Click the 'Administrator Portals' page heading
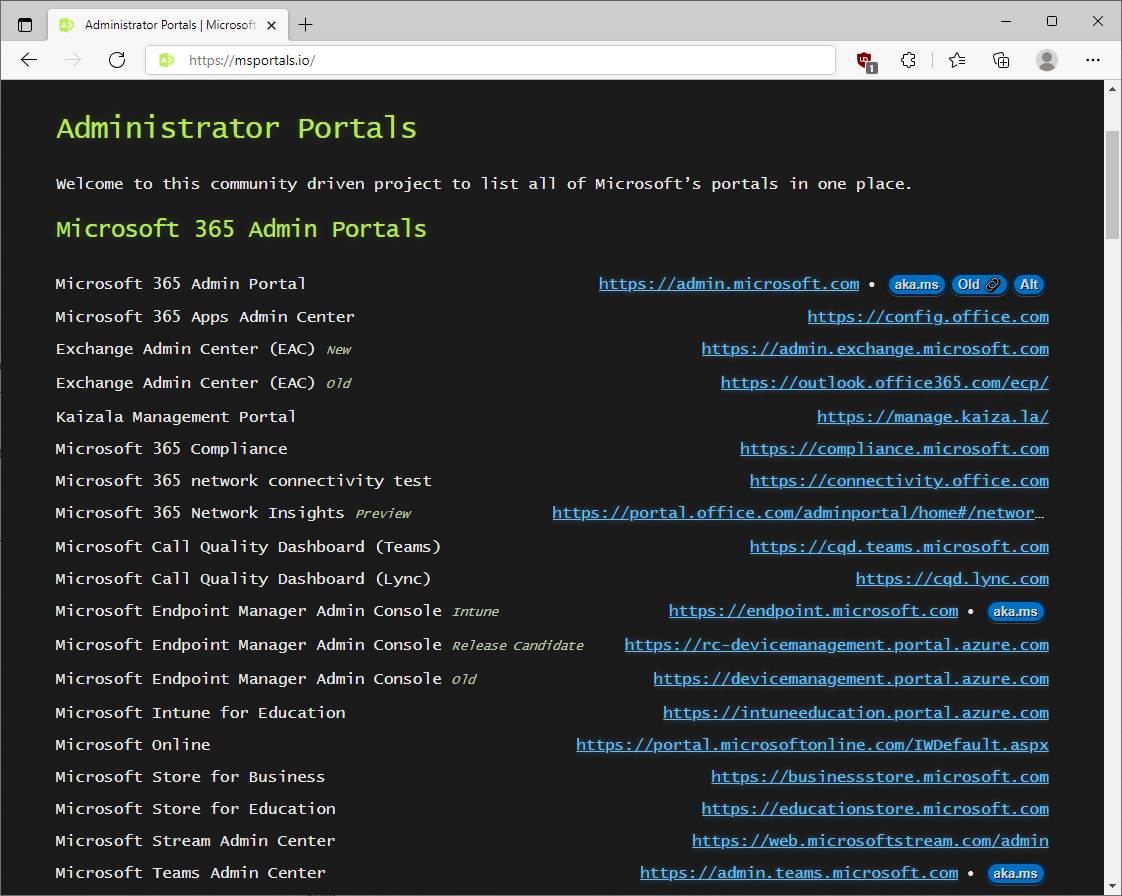1122x896 pixels. click(x=236, y=129)
